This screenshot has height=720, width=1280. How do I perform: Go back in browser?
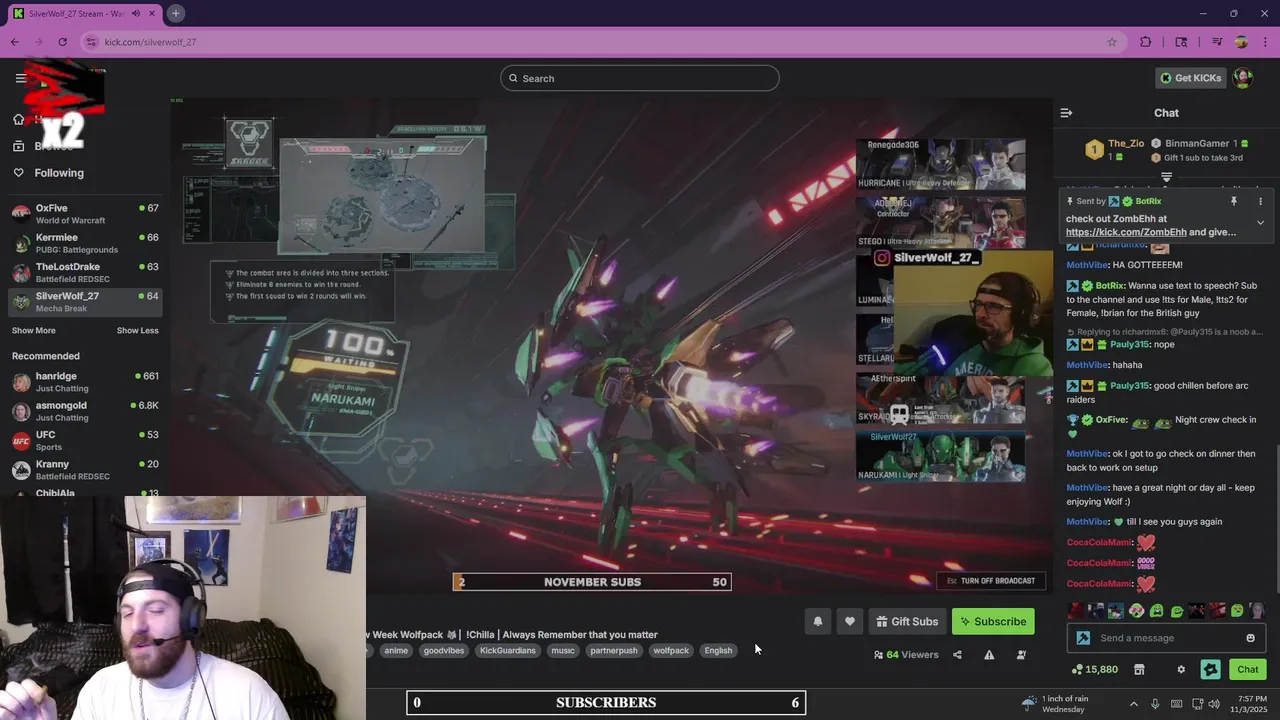(15, 42)
